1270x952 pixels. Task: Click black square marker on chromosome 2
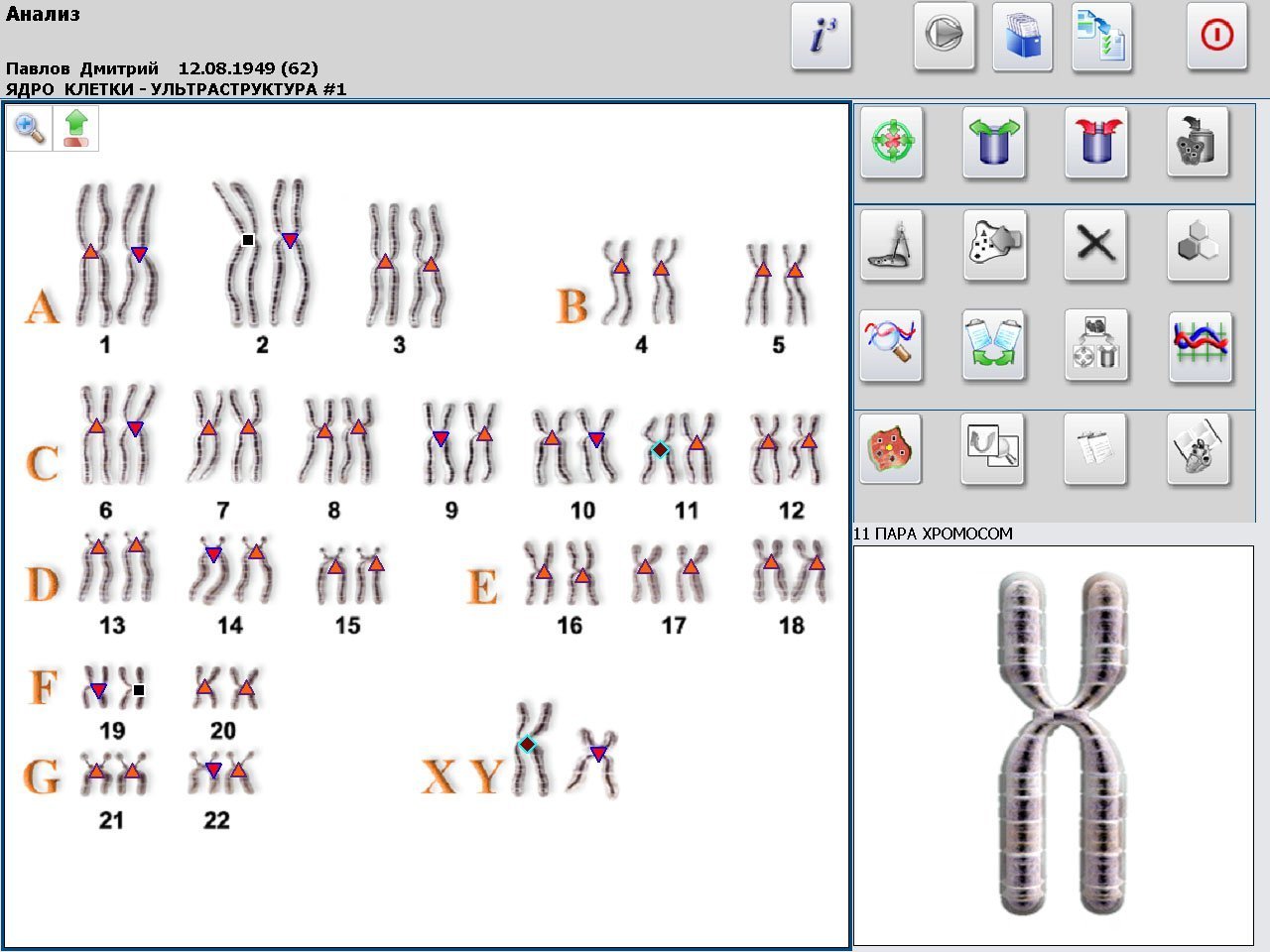point(248,240)
